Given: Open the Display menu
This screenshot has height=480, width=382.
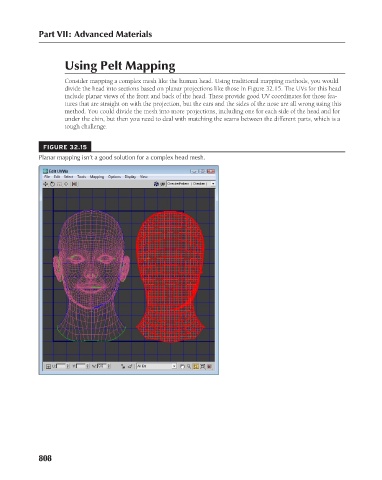Looking at the screenshot, I should (x=130, y=177).
